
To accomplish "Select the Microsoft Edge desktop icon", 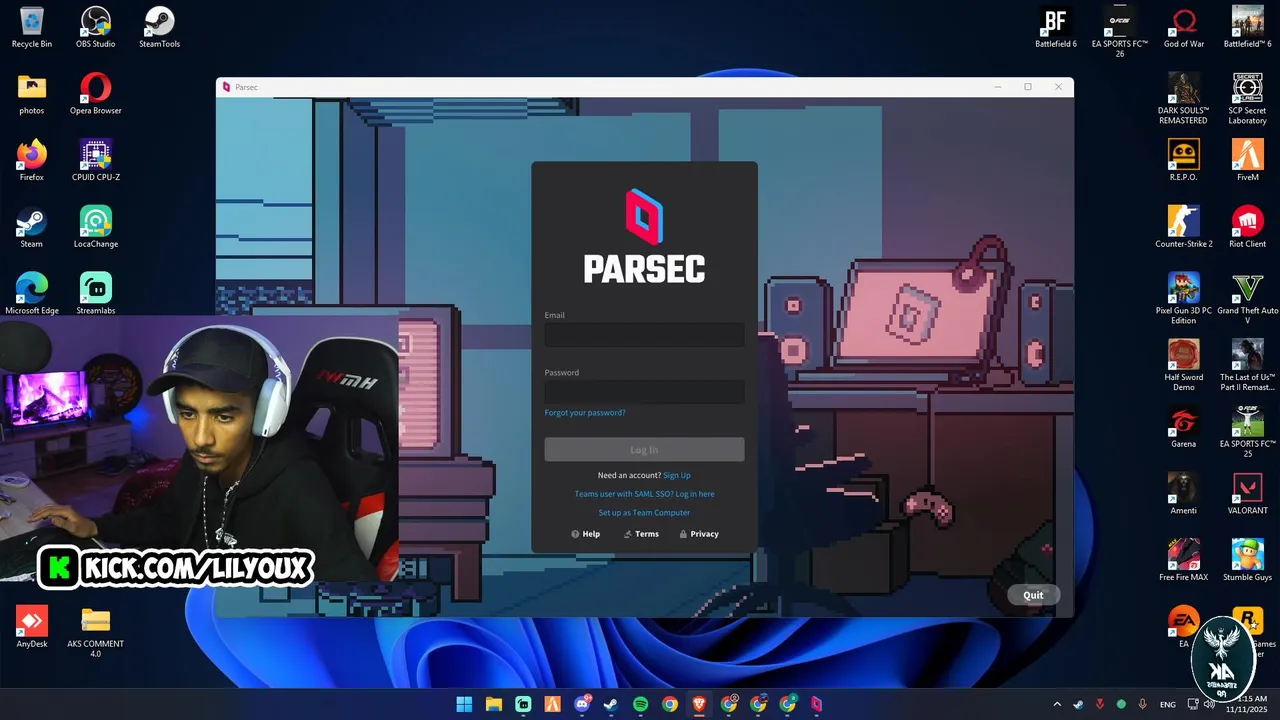I will (32, 294).
